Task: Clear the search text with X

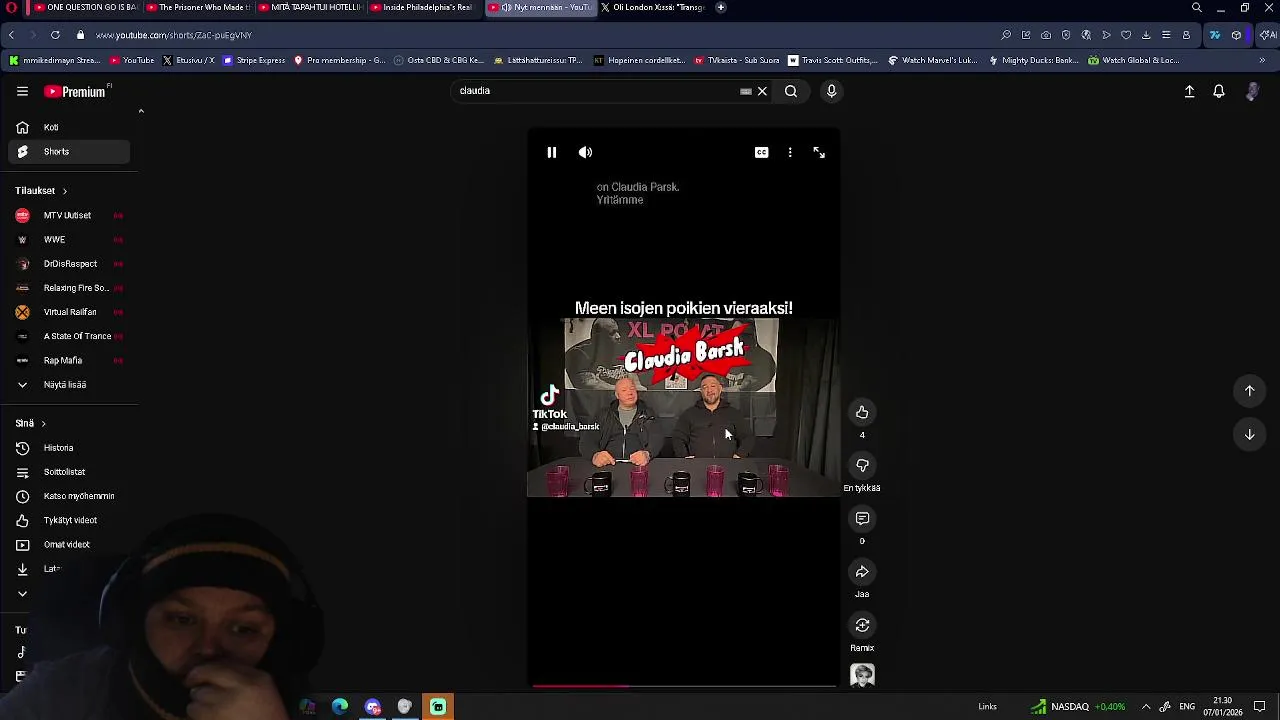Action: (762, 91)
